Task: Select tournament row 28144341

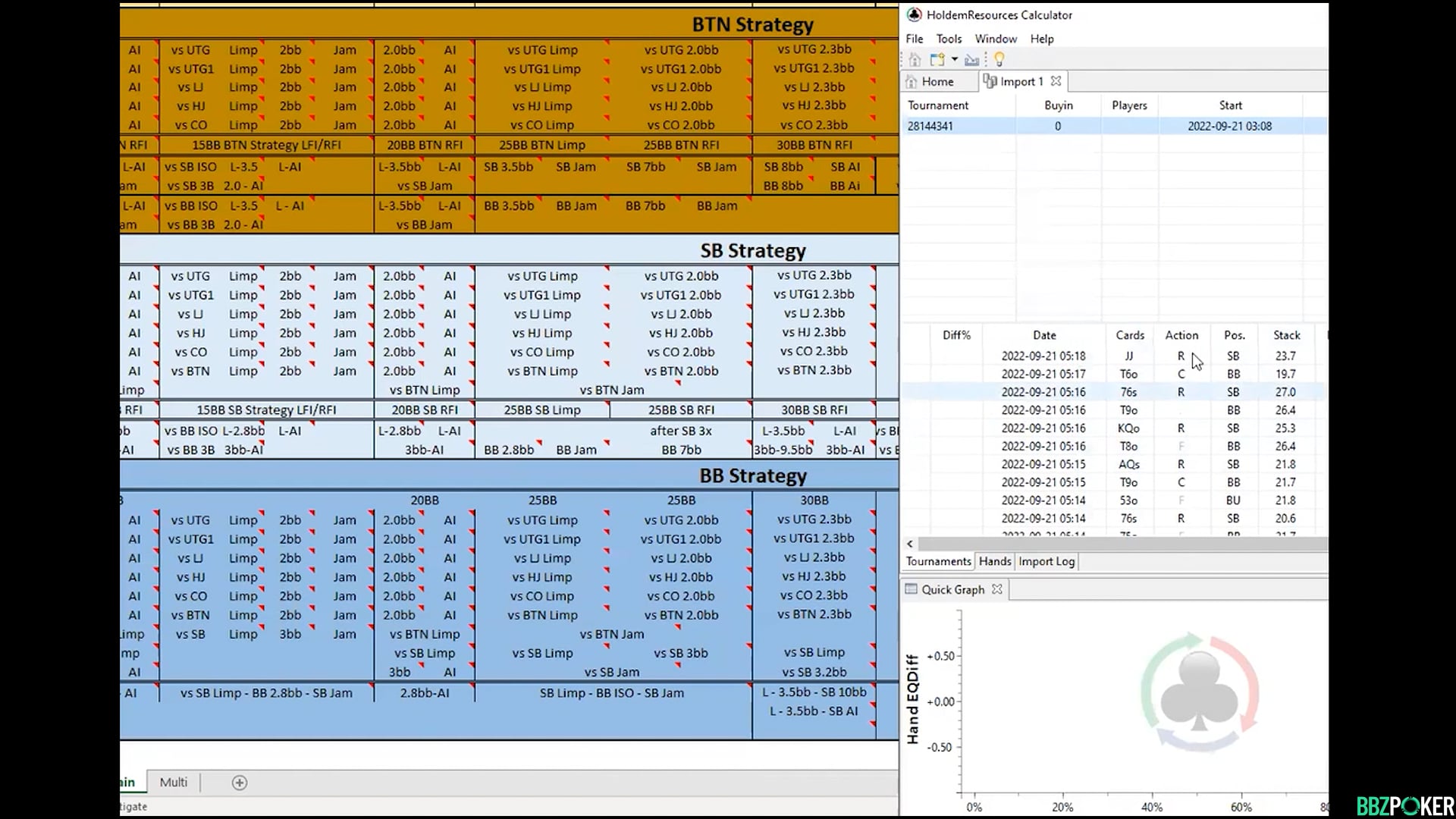Action: point(930,126)
